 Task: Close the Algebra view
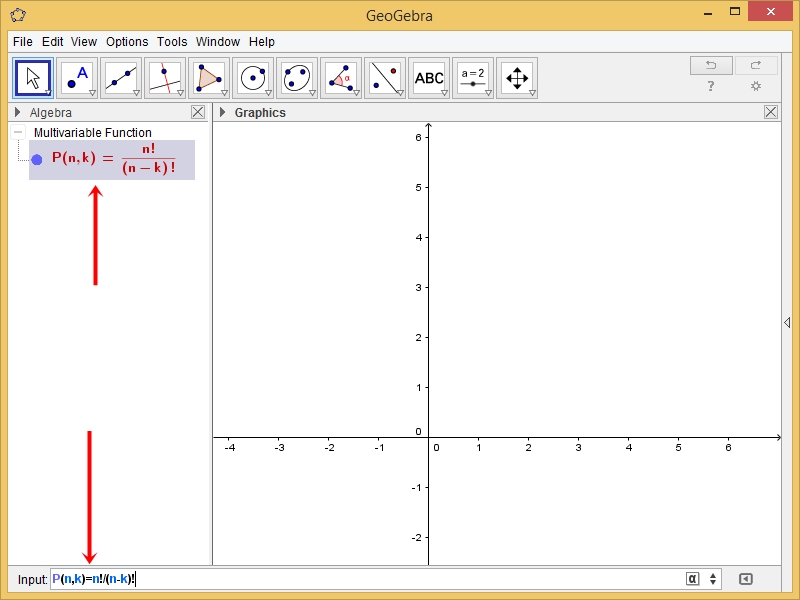pyautogui.click(x=198, y=112)
